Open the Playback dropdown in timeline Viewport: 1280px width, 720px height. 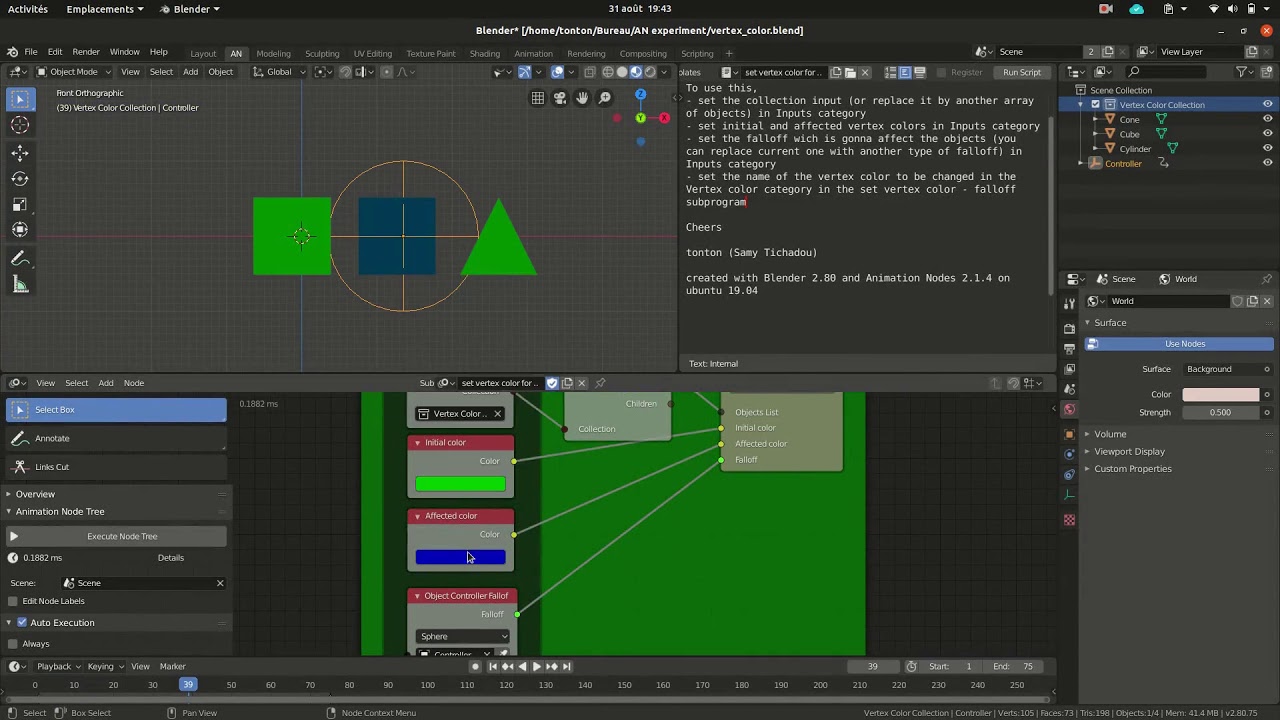59,666
